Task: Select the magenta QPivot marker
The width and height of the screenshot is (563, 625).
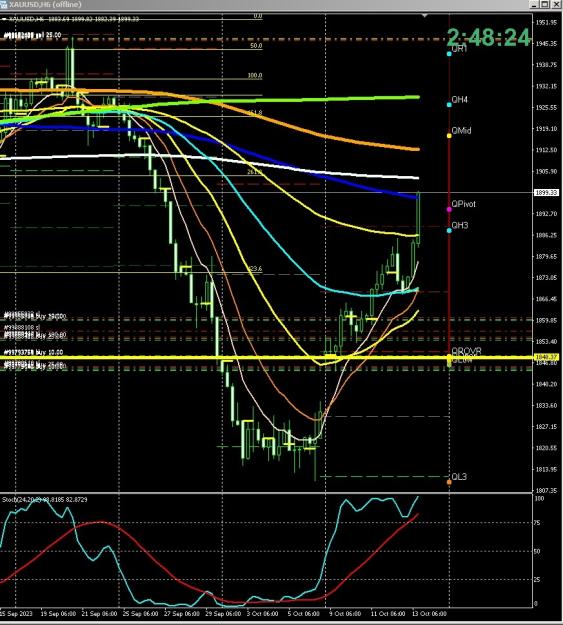Action: (449, 209)
